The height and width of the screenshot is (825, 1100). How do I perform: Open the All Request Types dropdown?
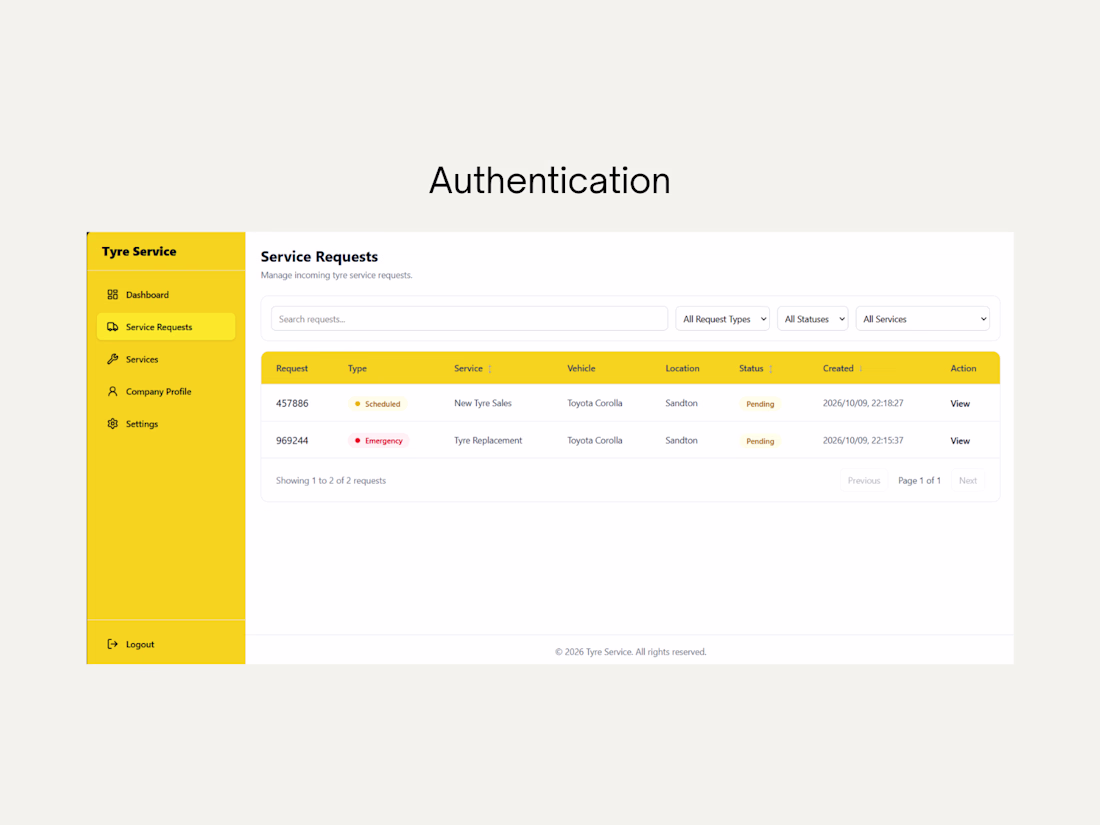tap(723, 319)
